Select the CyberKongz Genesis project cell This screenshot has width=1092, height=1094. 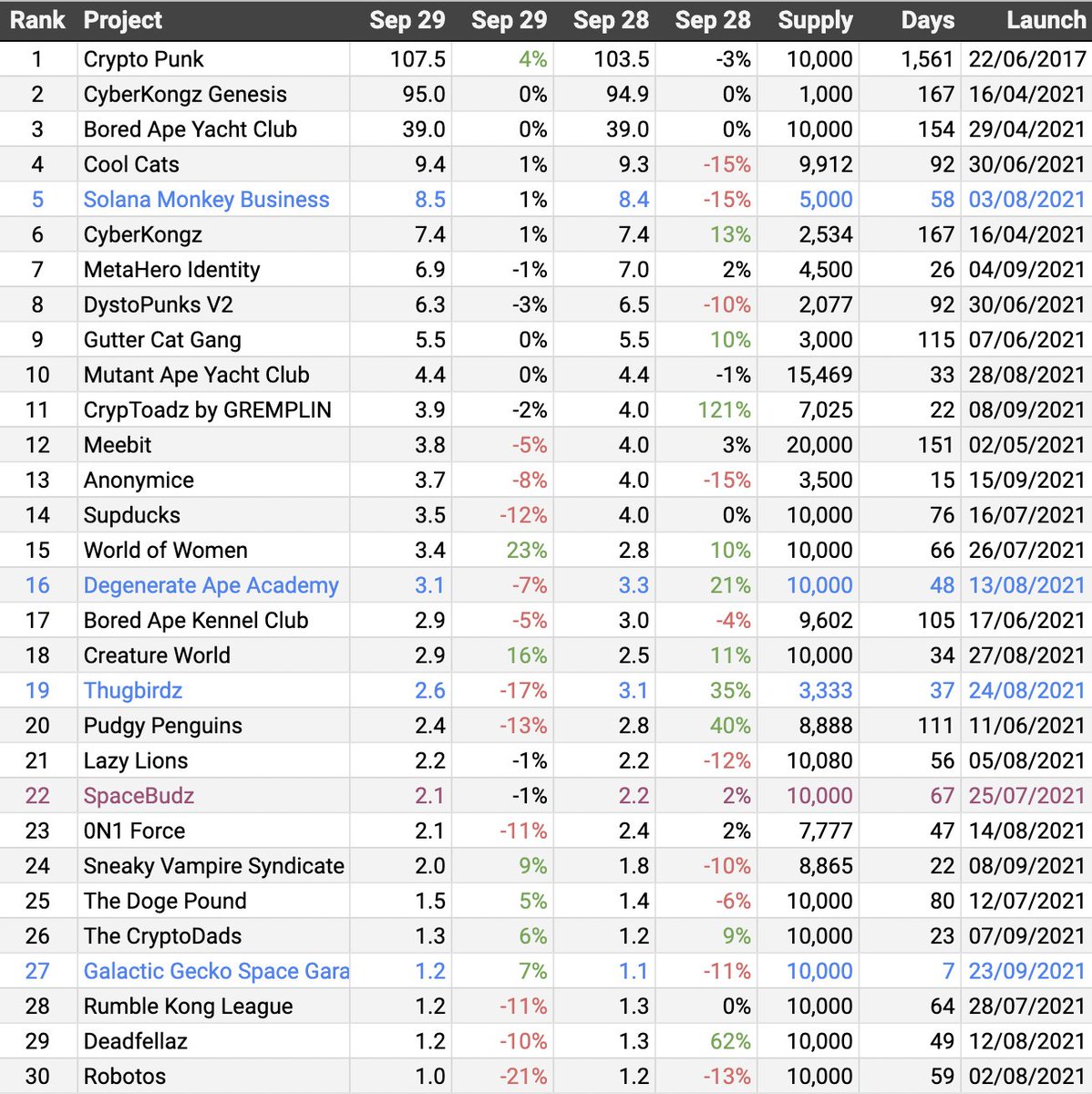point(213,94)
